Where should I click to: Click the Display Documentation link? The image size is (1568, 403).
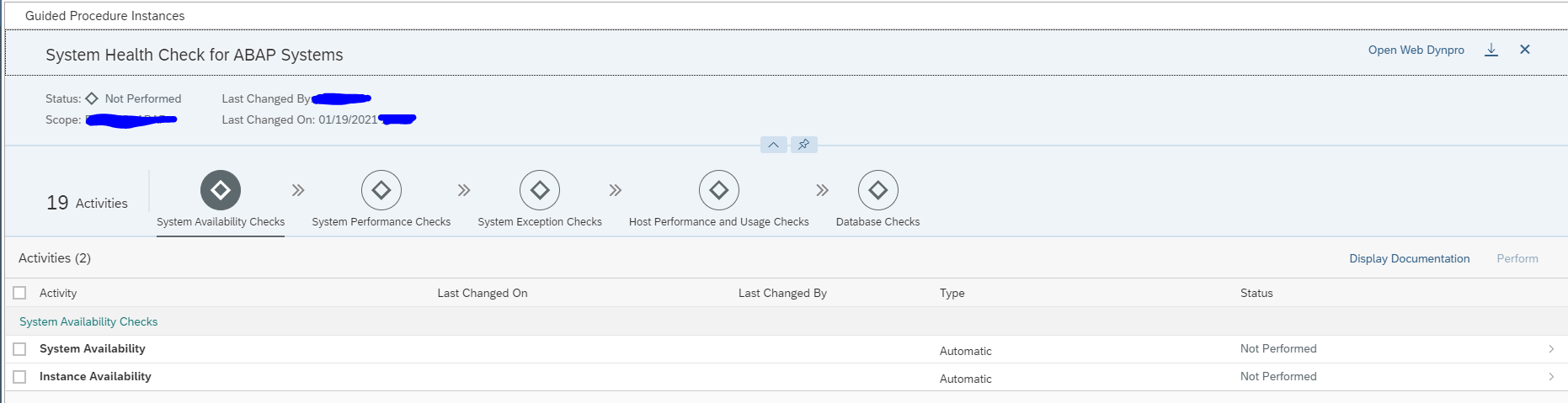coord(1410,258)
